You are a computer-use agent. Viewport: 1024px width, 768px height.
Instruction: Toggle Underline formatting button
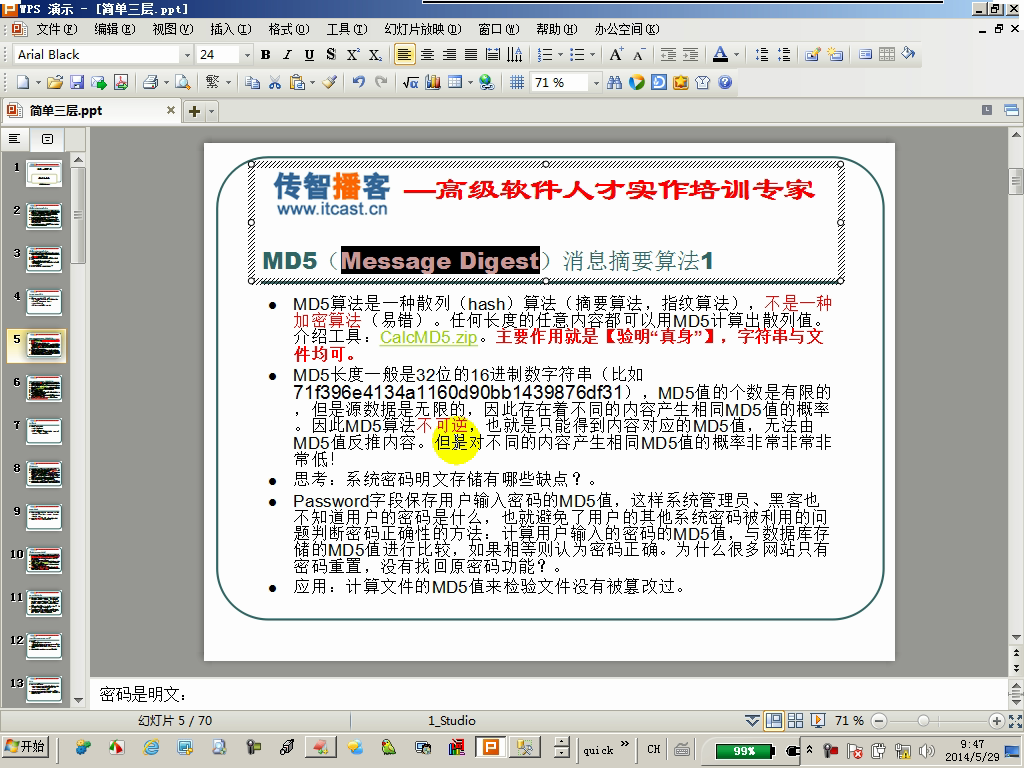[x=310, y=55]
